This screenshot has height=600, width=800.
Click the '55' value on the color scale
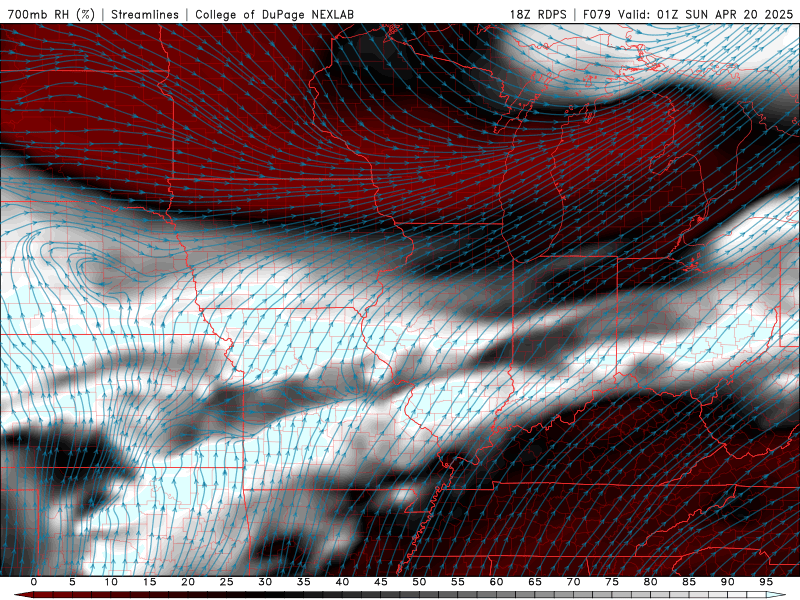[x=458, y=582]
